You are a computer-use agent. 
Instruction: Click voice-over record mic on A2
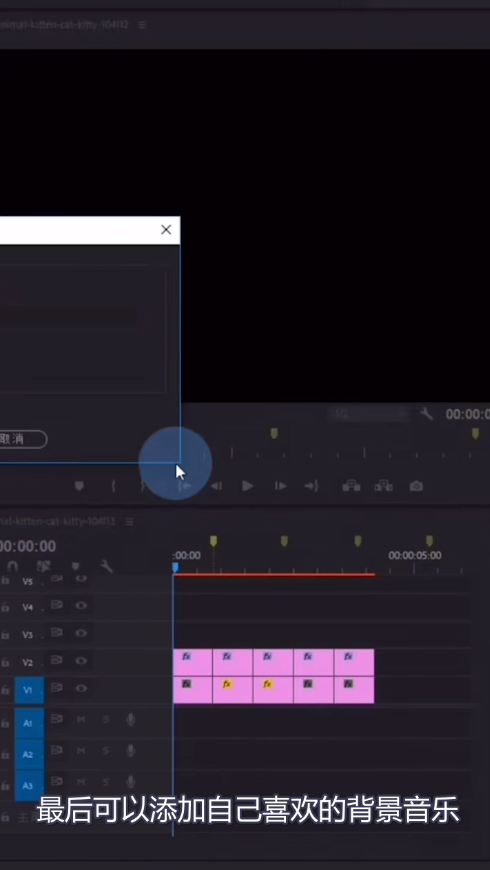click(131, 751)
